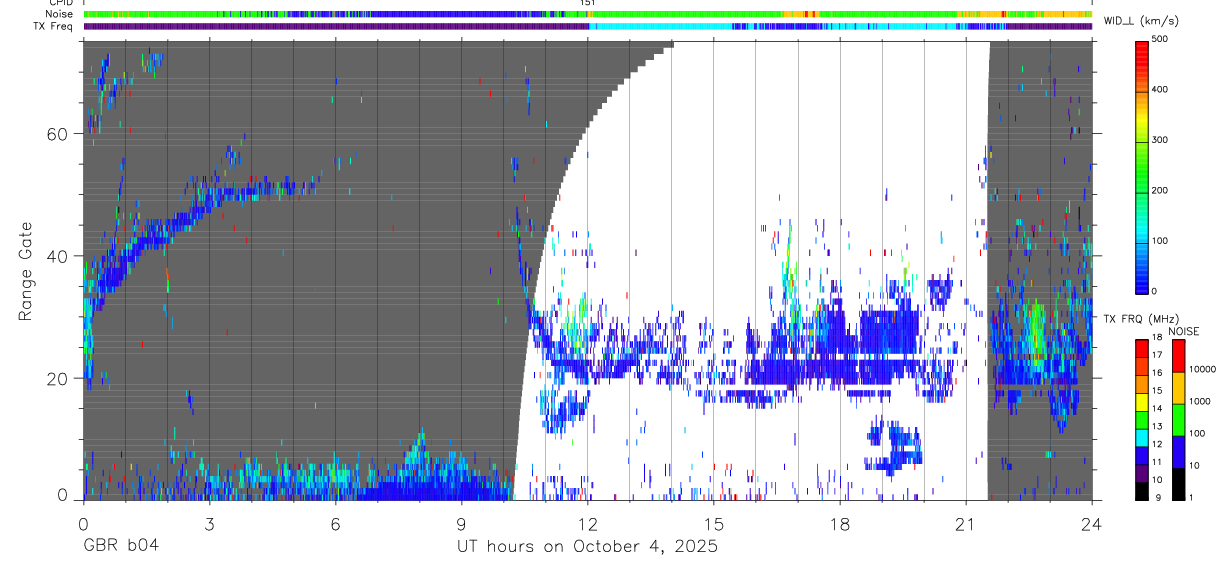Pick the green segment of the NOISE legend

click(1178, 418)
